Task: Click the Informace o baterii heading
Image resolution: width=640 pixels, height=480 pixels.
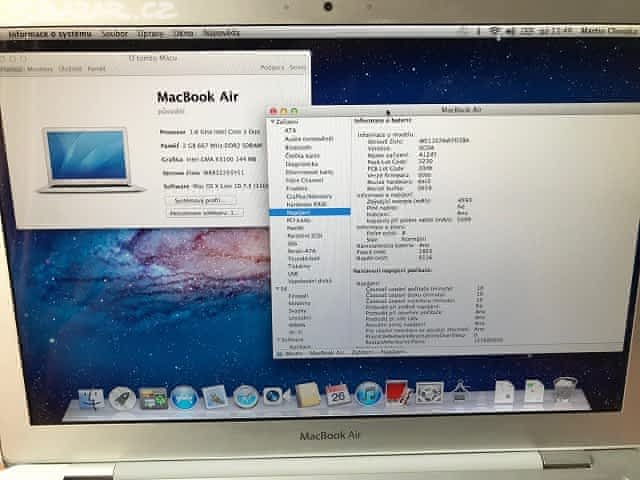Action: (x=383, y=121)
